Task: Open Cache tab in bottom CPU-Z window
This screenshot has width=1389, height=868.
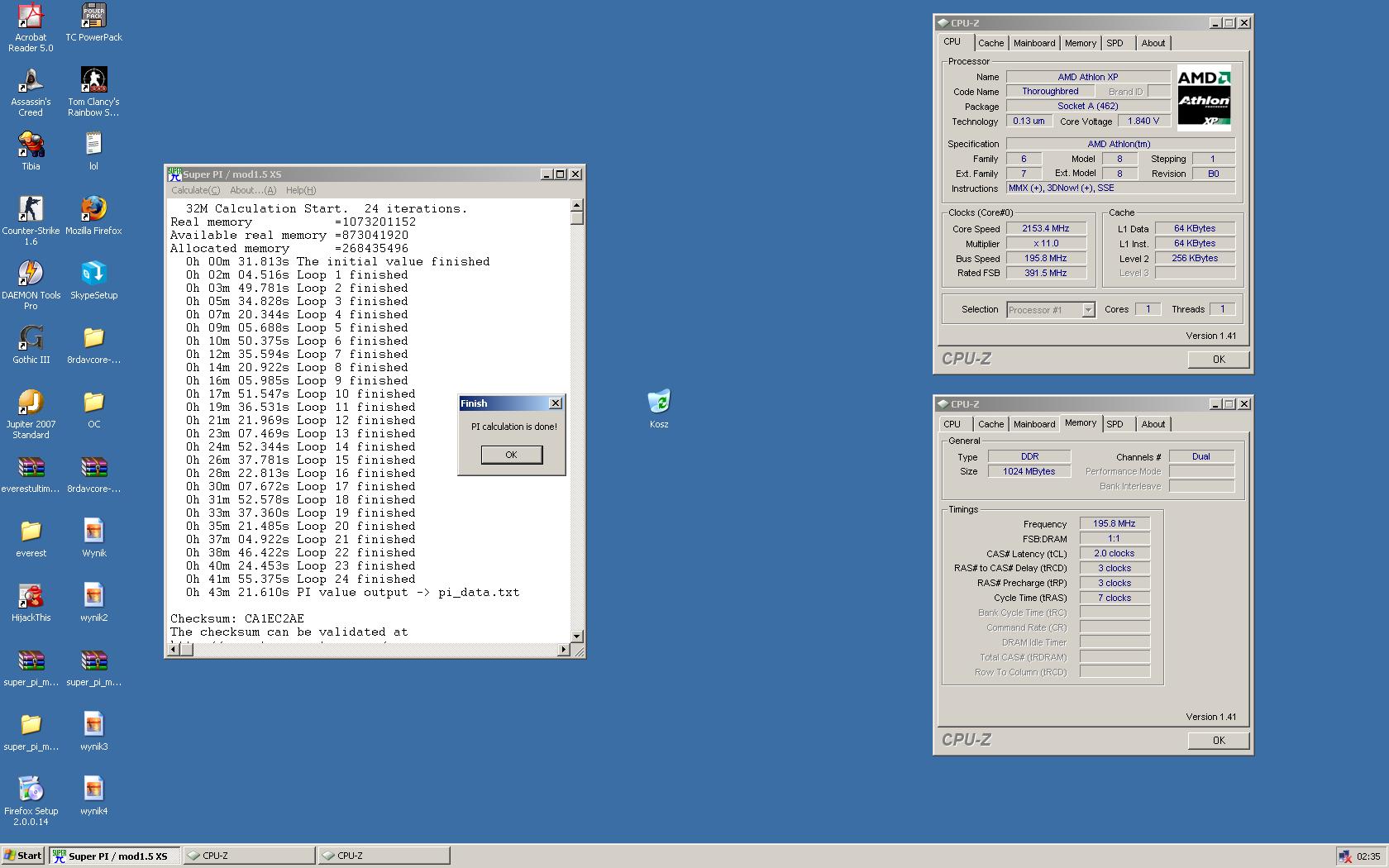Action: click(x=990, y=424)
